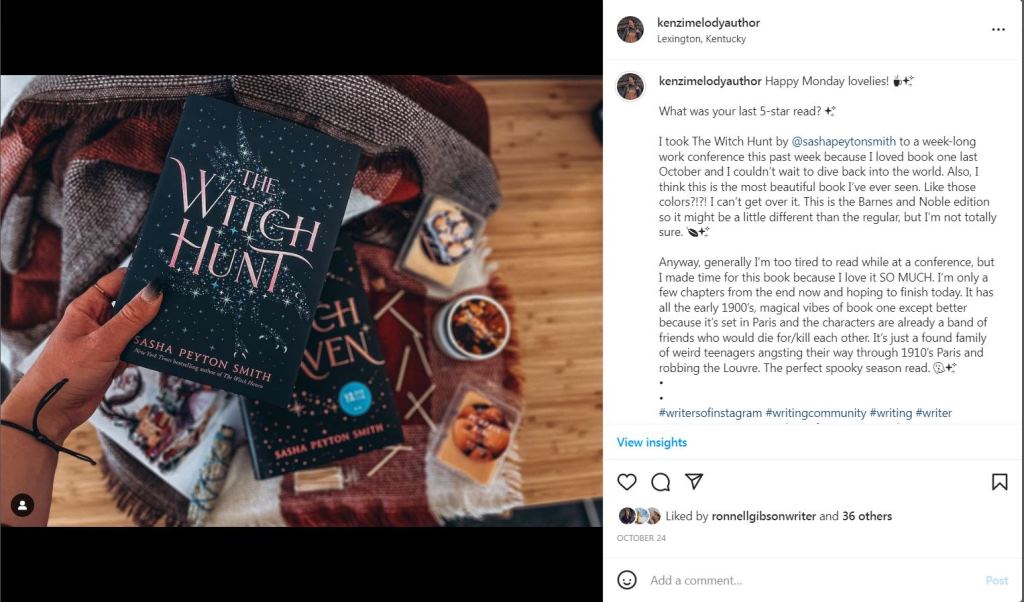The height and width of the screenshot is (602, 1024).
Task: Open @sashapeytonsmith mention link
Action: 844,141
